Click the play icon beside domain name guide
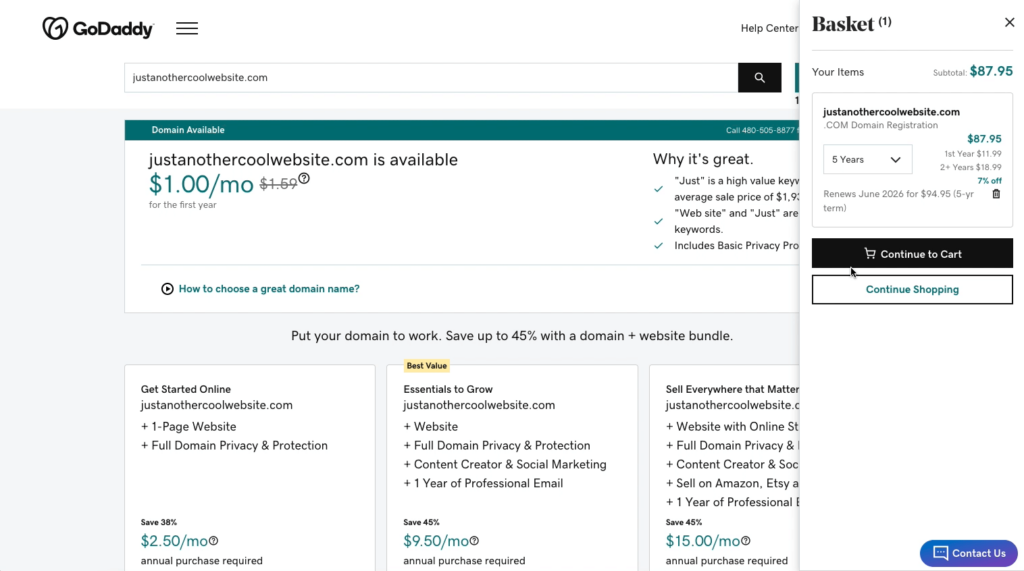This screenshot has width=1024, height=571. [167, 289]
